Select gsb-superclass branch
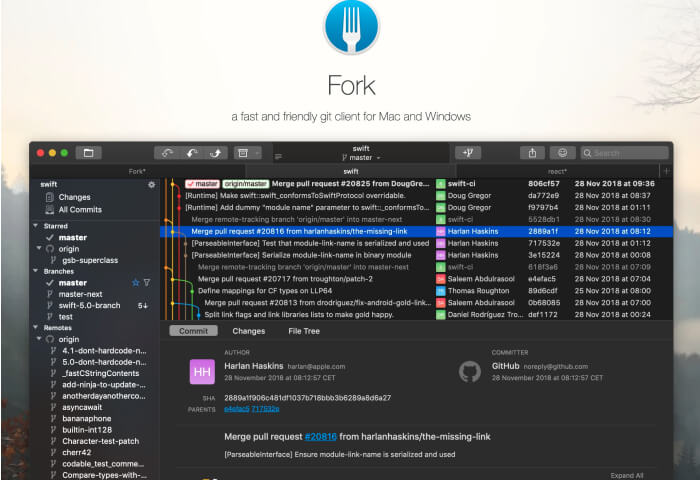Screen dimensions: 700x480 (90, 260)
